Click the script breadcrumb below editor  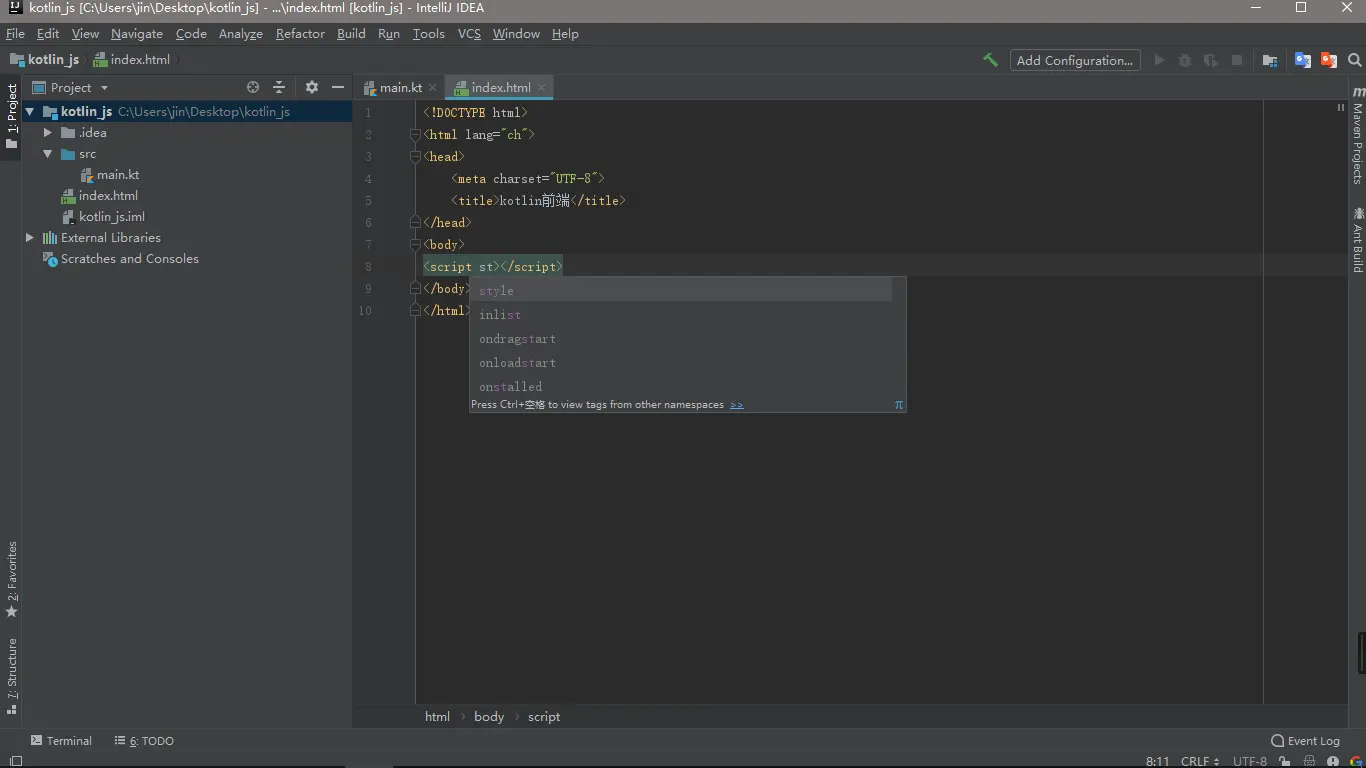click(544, 717)
